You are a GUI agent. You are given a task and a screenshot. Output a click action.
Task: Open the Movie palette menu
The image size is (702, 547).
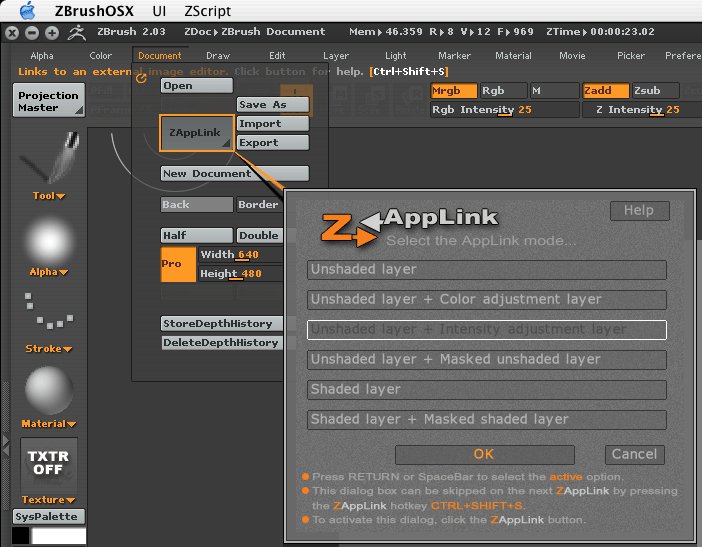coord(572,56)
